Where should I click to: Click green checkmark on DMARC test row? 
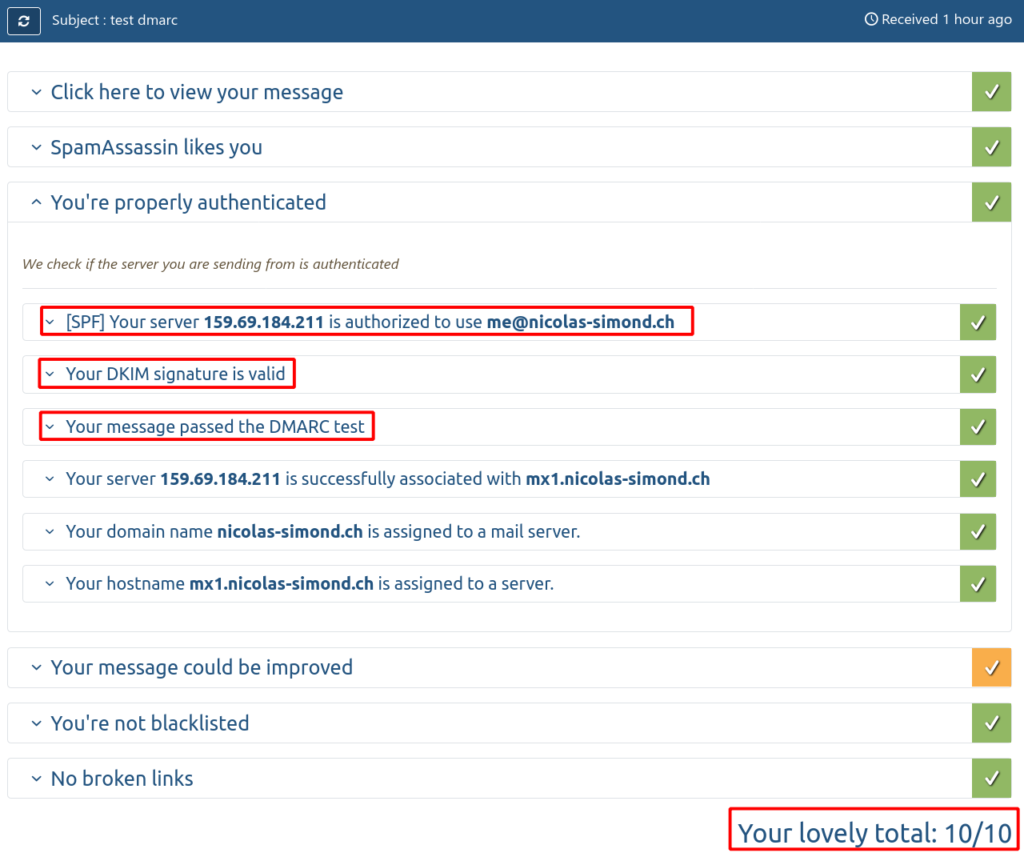click(x=978, y=427)
